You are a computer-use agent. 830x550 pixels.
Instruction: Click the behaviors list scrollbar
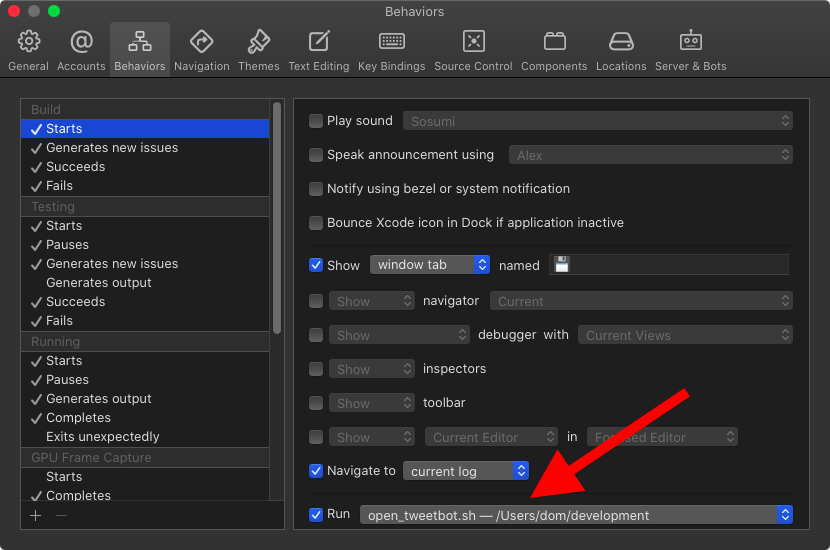tap(277, 218)
